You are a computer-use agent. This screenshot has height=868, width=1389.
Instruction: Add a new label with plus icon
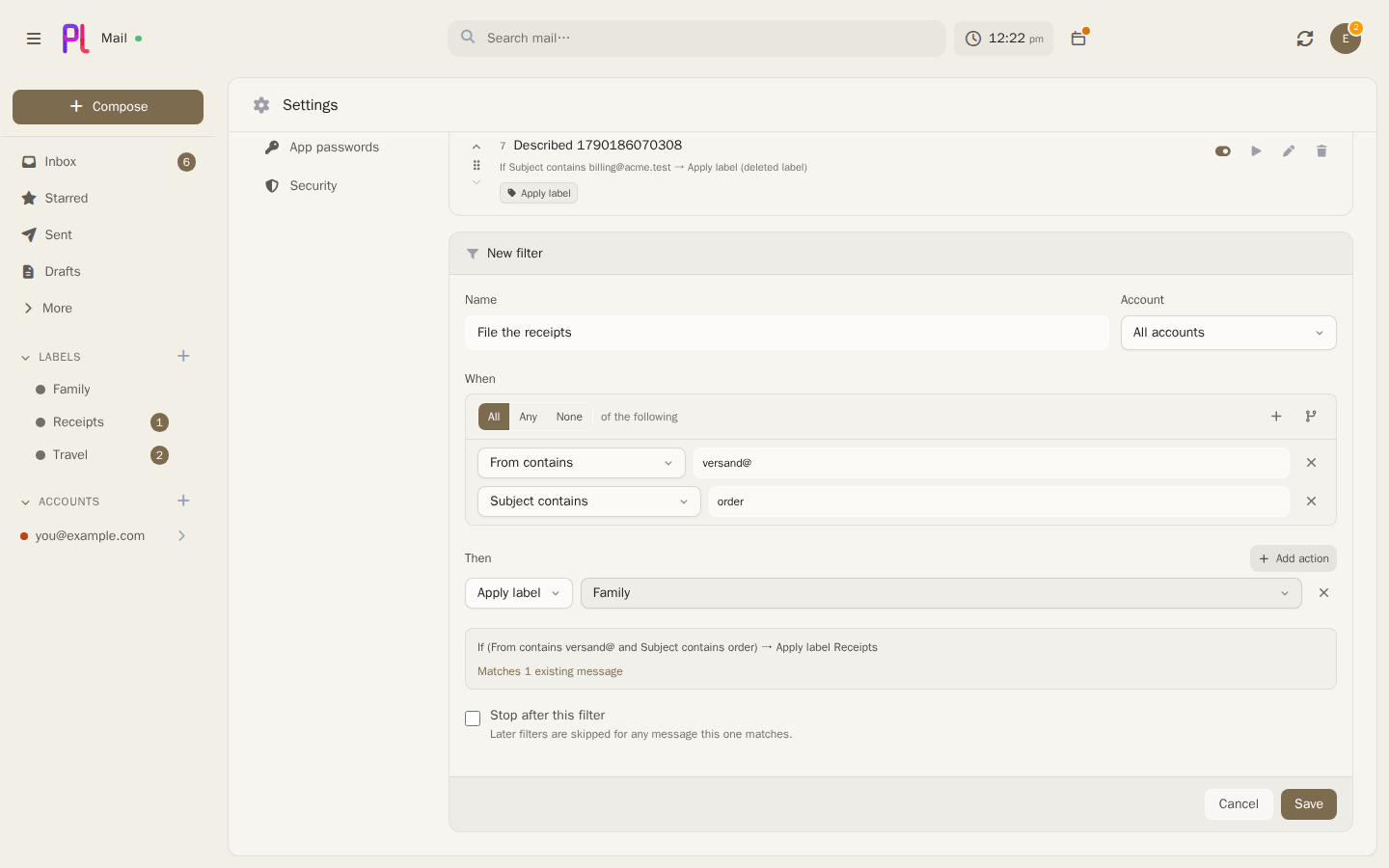tap(183, 356)
